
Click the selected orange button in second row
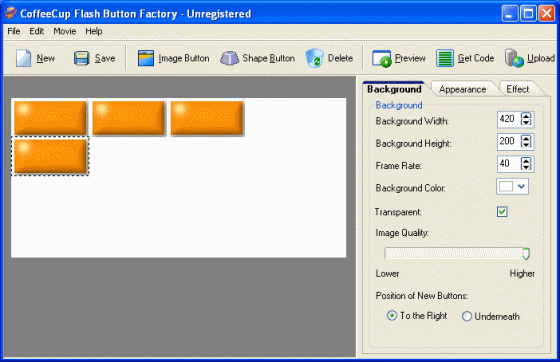click(50, 156)
